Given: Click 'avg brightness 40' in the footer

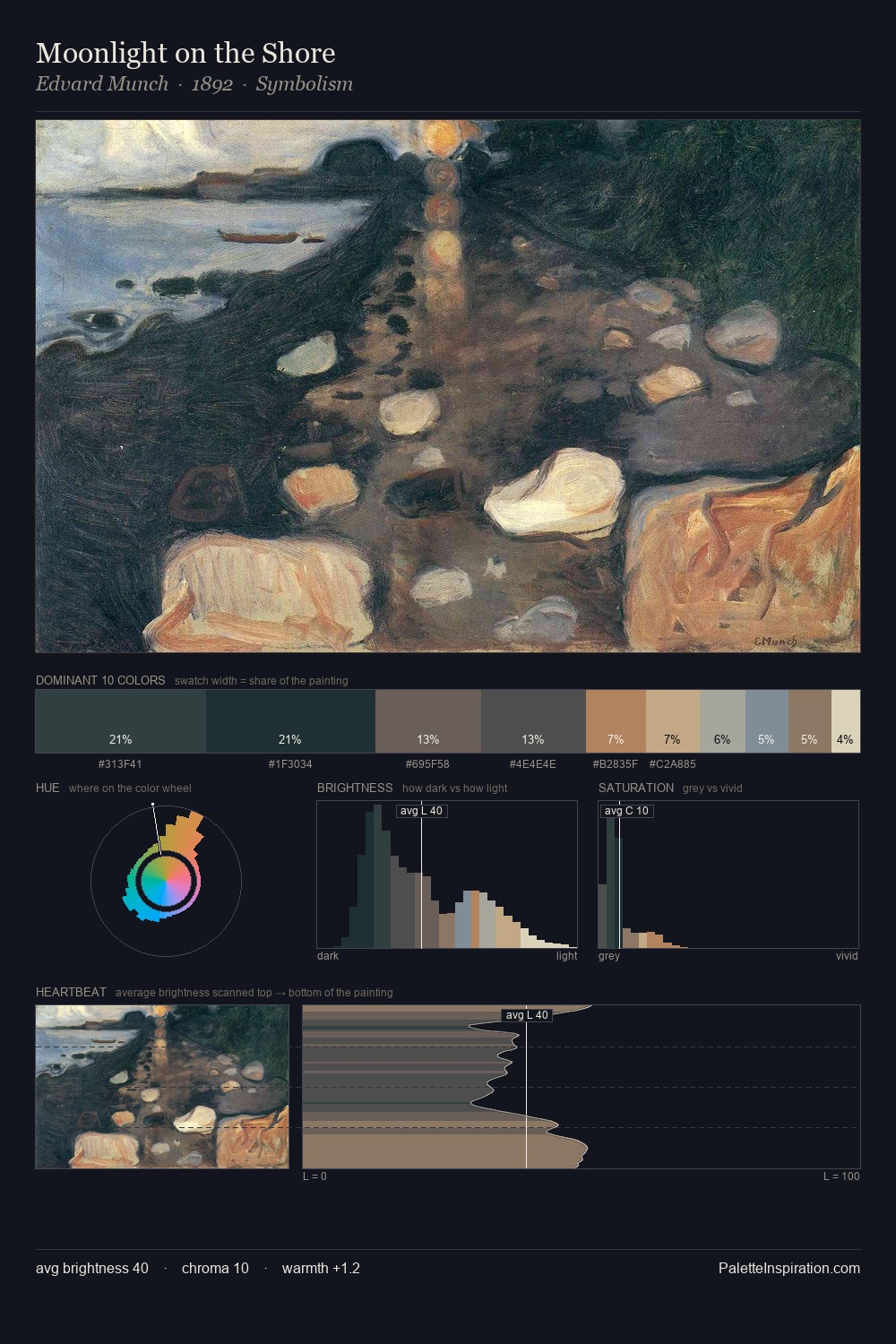Looking at the screenshot, I should [92, 1268].
